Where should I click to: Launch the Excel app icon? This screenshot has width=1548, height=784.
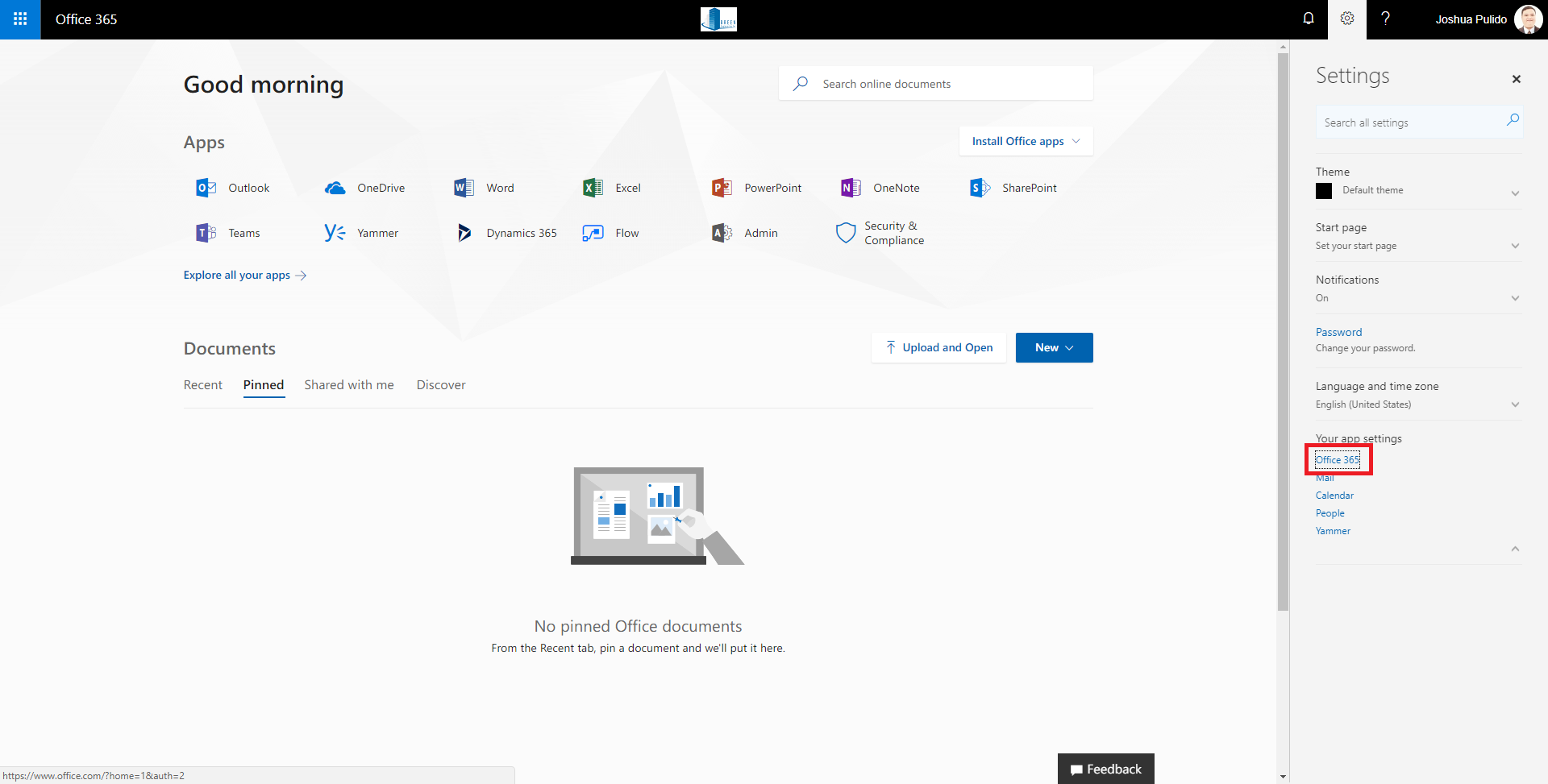593,188
